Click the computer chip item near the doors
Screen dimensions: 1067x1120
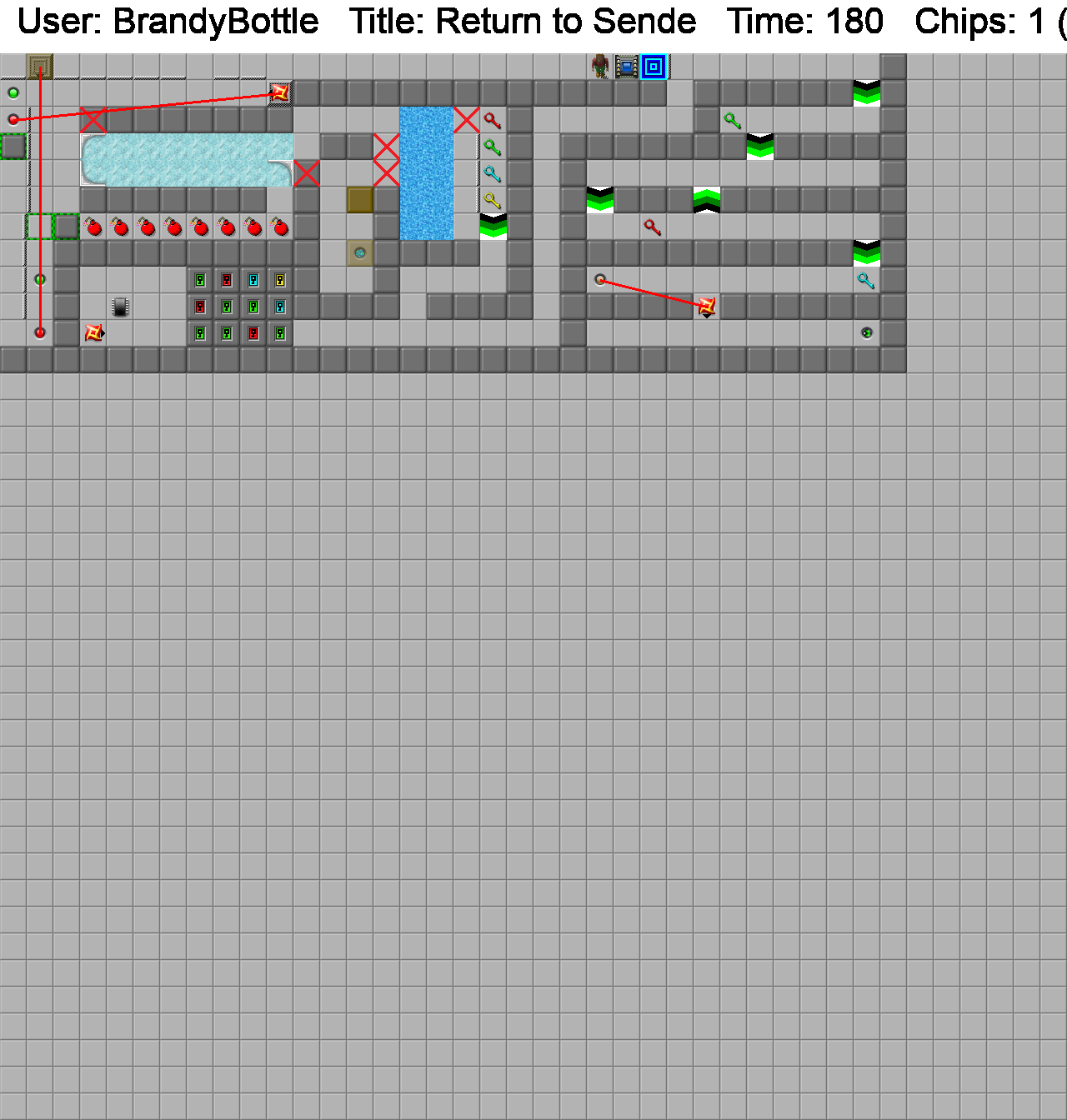120,307
